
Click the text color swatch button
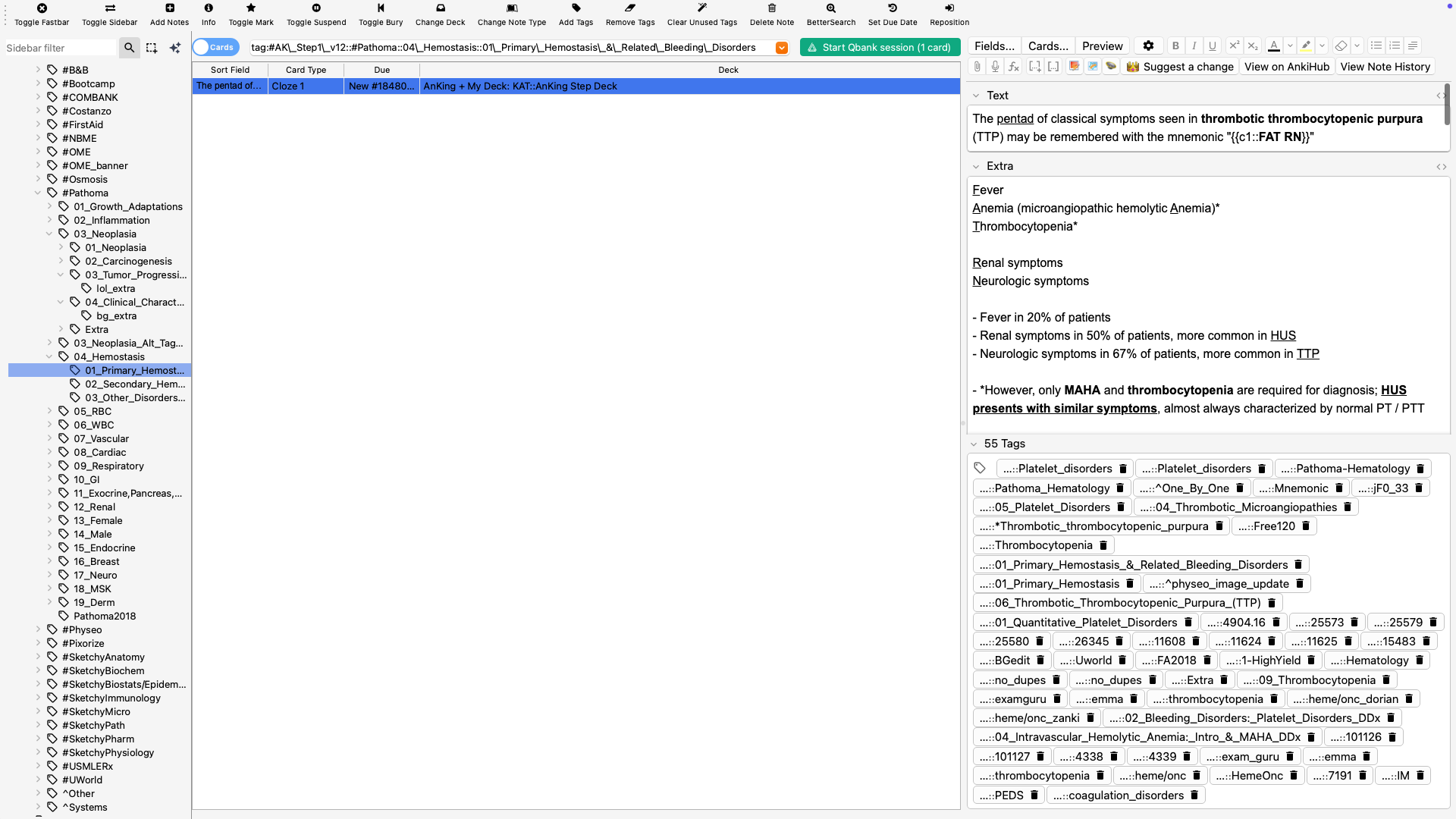coord(1274,46)
